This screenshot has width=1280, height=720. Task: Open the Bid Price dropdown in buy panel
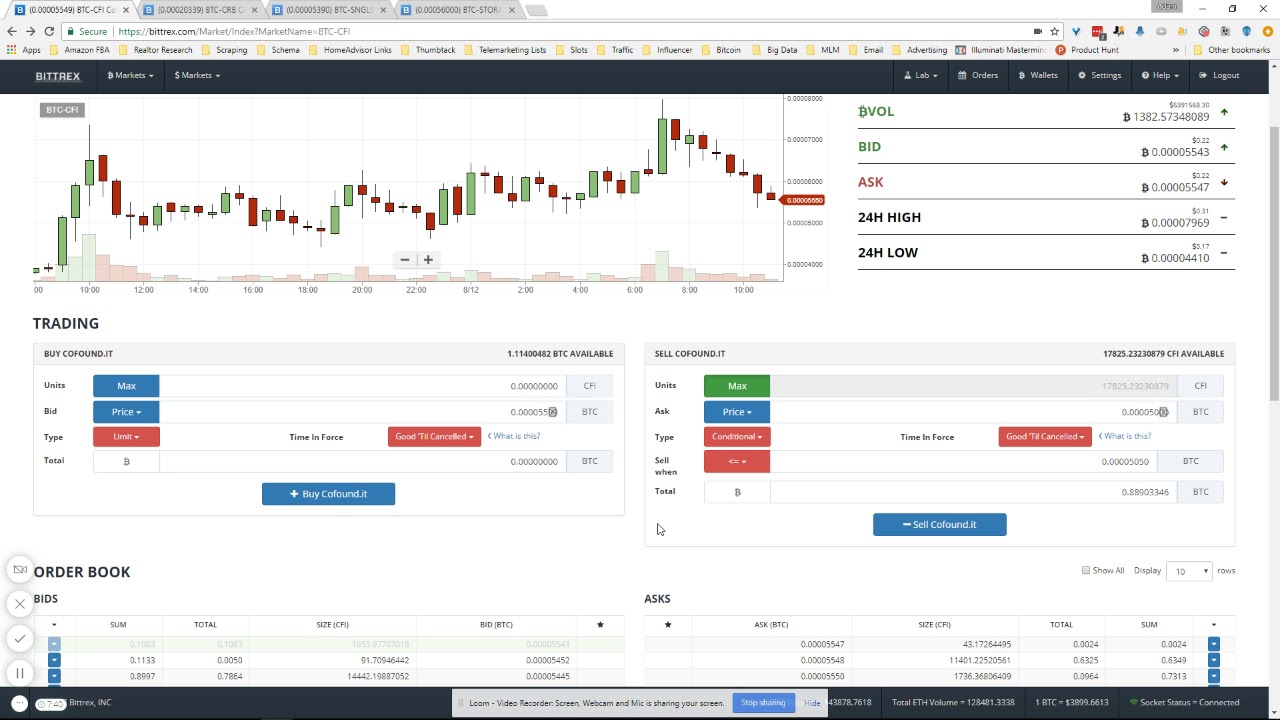126,412
